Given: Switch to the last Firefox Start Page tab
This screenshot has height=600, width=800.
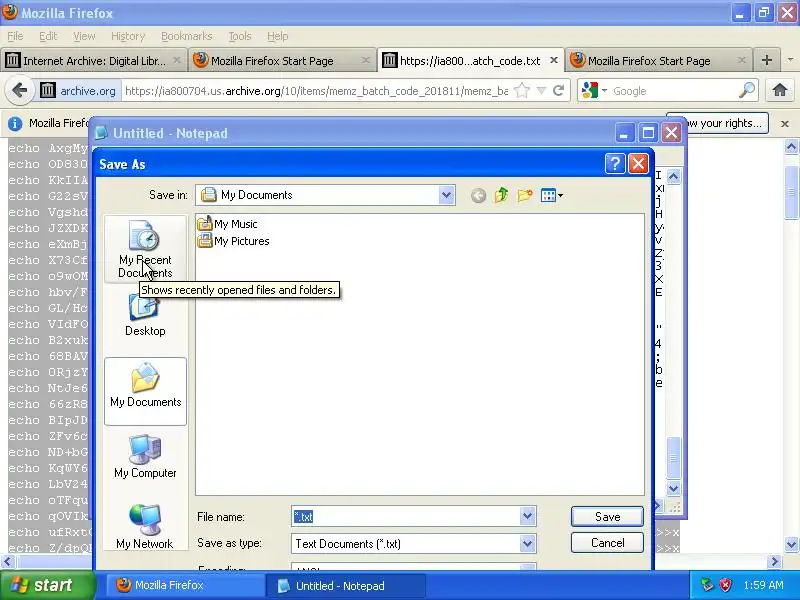Looking at the screenshot, I should click(658, 61).
